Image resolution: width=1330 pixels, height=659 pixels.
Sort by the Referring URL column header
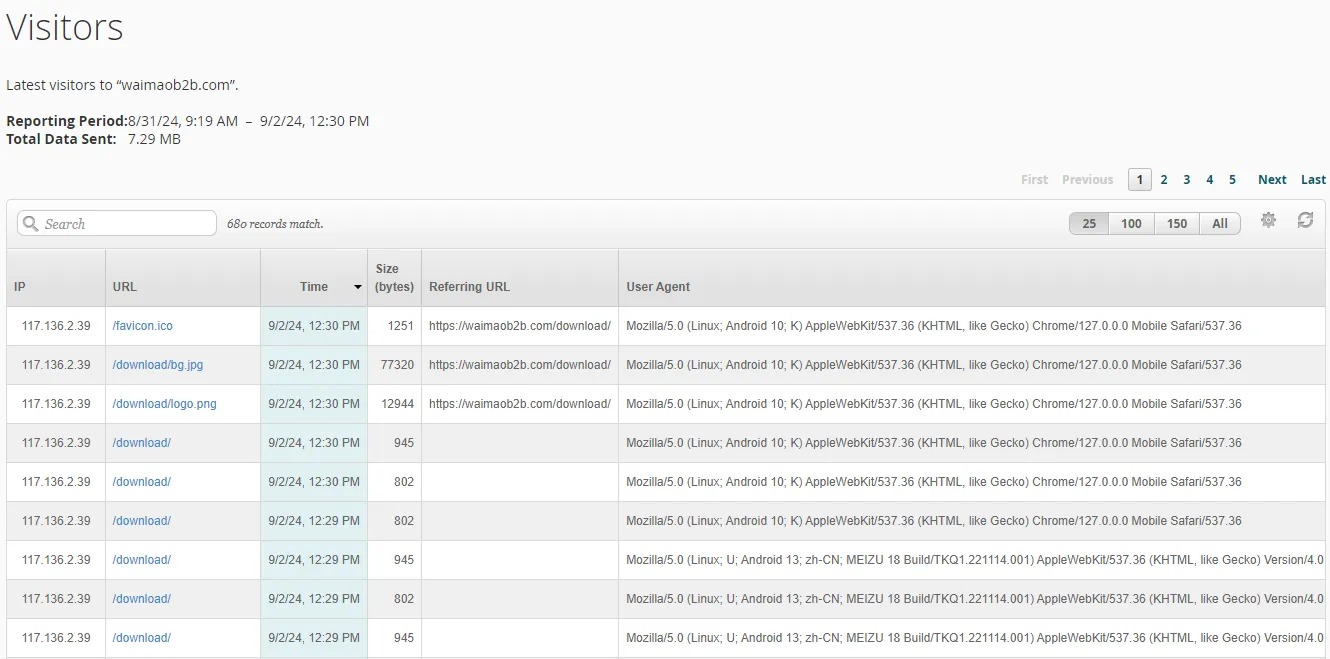coord(469,287)
